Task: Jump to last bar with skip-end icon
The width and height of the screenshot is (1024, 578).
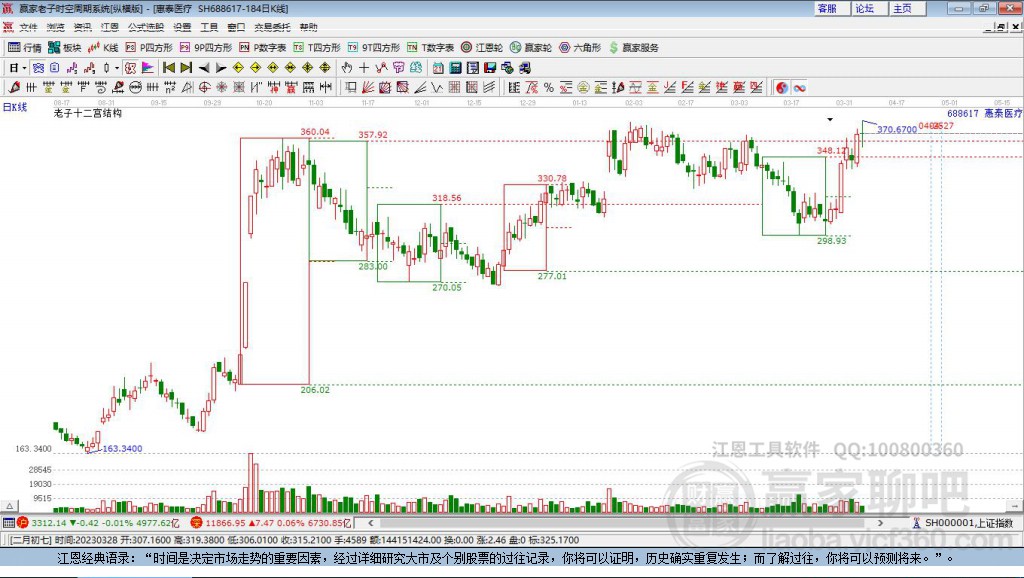Action: (x=186, y=68)
